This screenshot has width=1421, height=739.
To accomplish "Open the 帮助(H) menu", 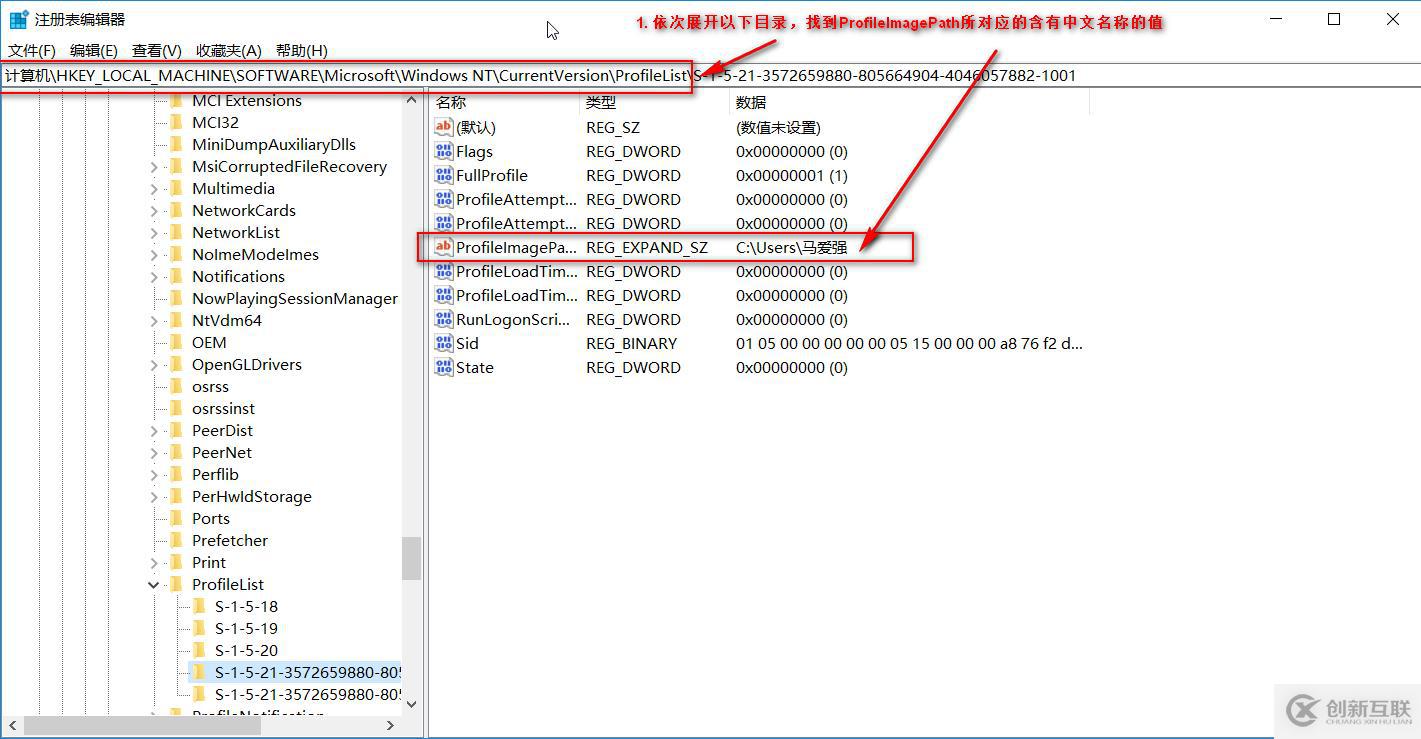I will click(302, 50).
